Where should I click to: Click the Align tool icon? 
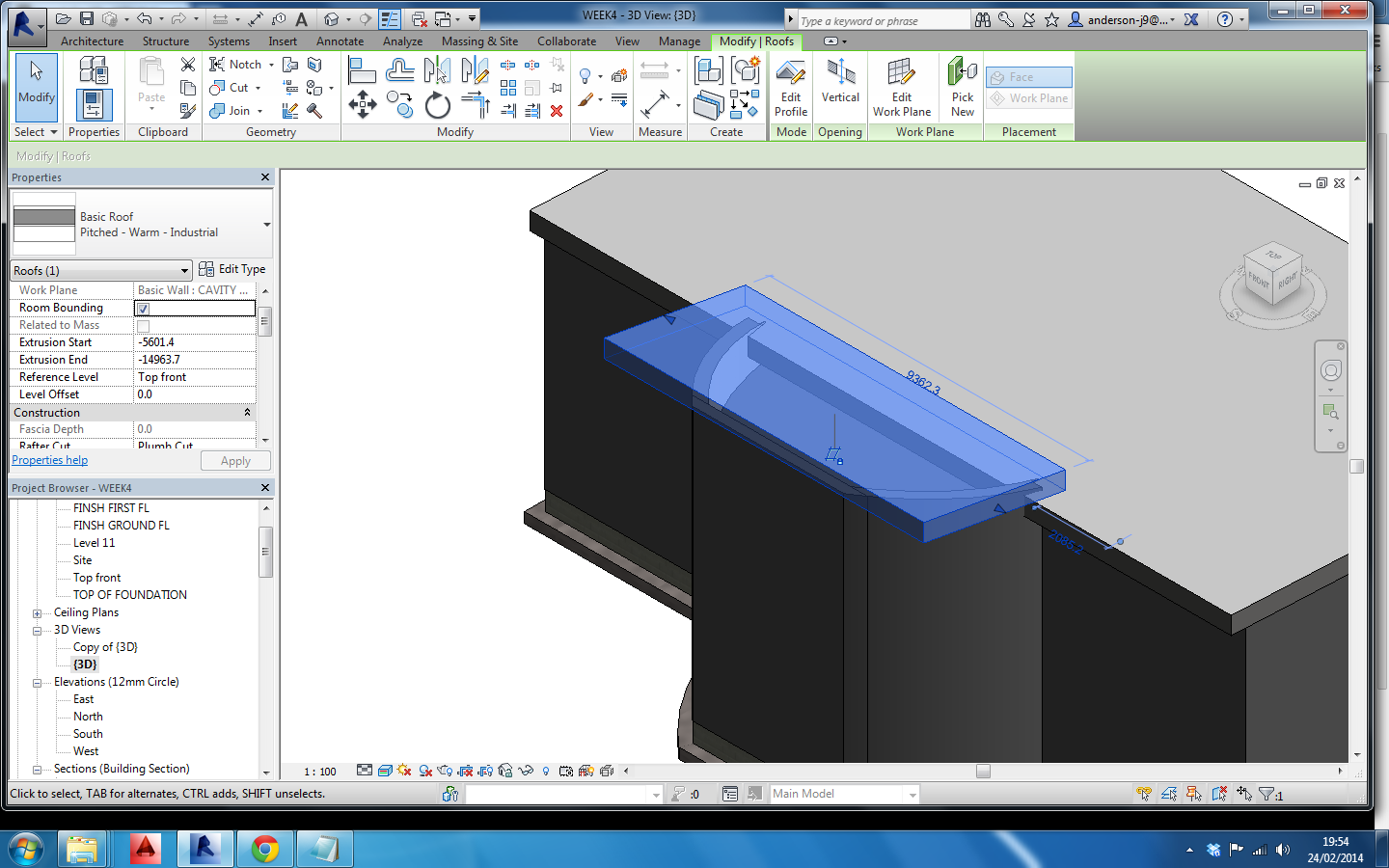pyautogui.click(x=362, y=70)
